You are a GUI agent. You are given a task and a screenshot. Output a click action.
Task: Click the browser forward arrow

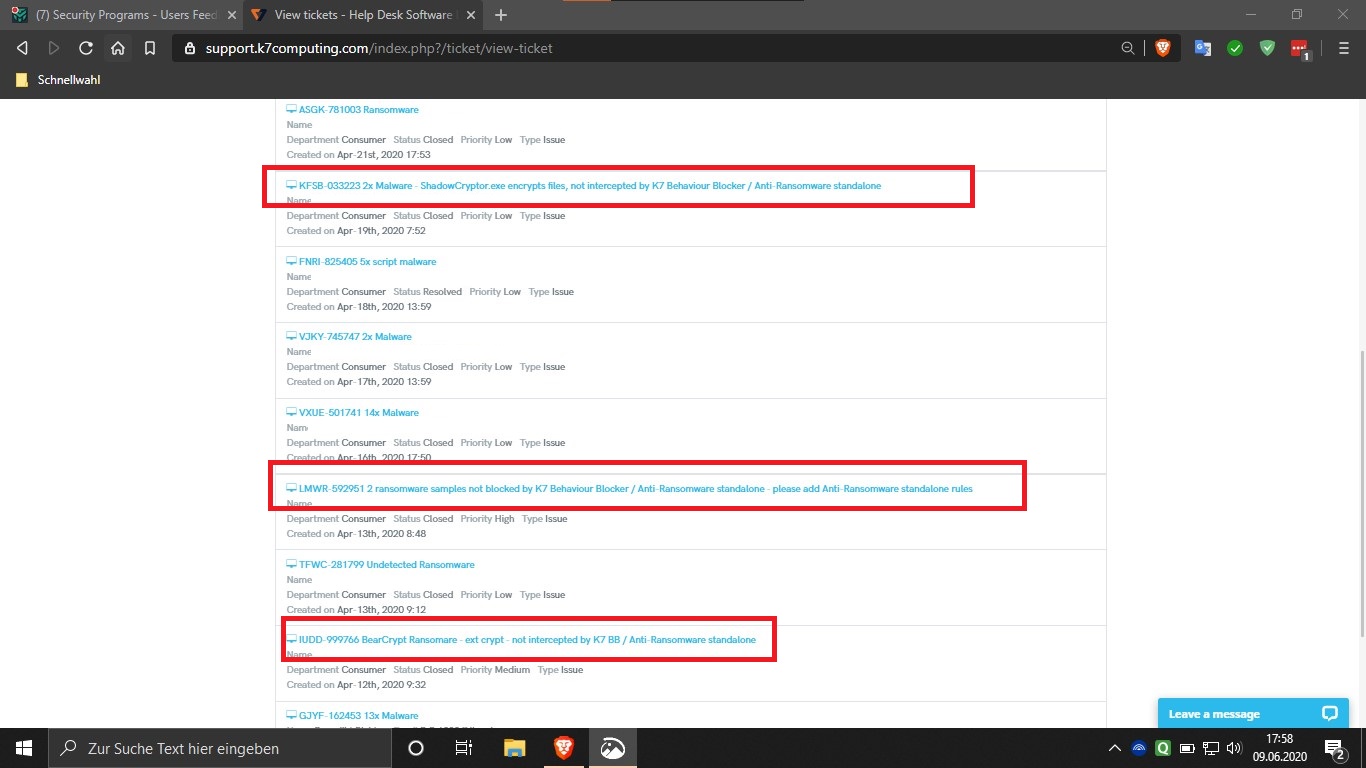[54, 48]
